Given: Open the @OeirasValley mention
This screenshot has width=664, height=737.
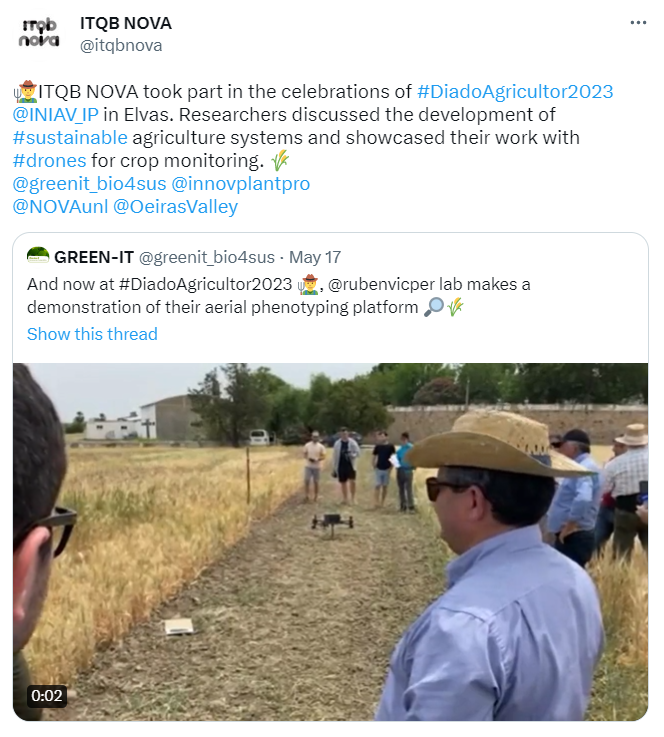Looking at the screenshot, I should 176,207.
